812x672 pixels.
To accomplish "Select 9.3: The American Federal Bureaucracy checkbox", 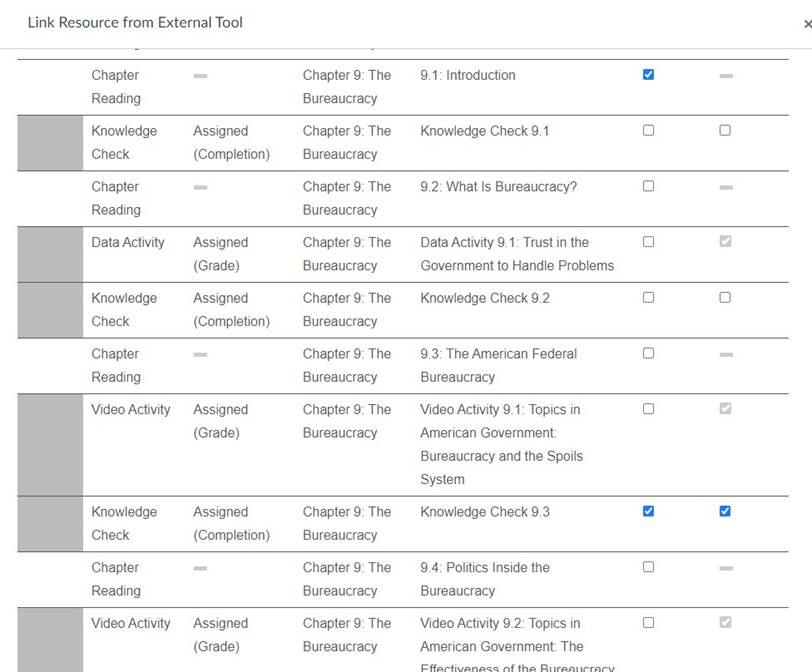I will point(648,354).
